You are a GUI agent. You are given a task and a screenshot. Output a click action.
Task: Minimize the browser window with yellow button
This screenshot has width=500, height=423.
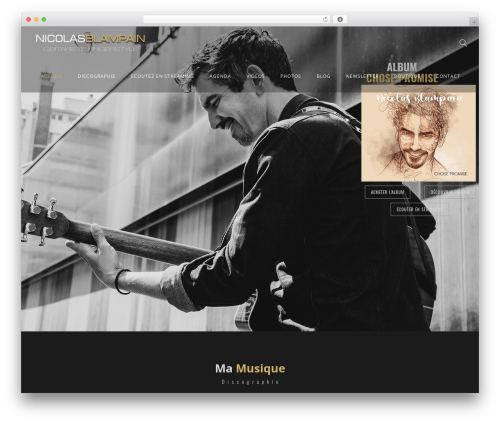click(36, 20)
